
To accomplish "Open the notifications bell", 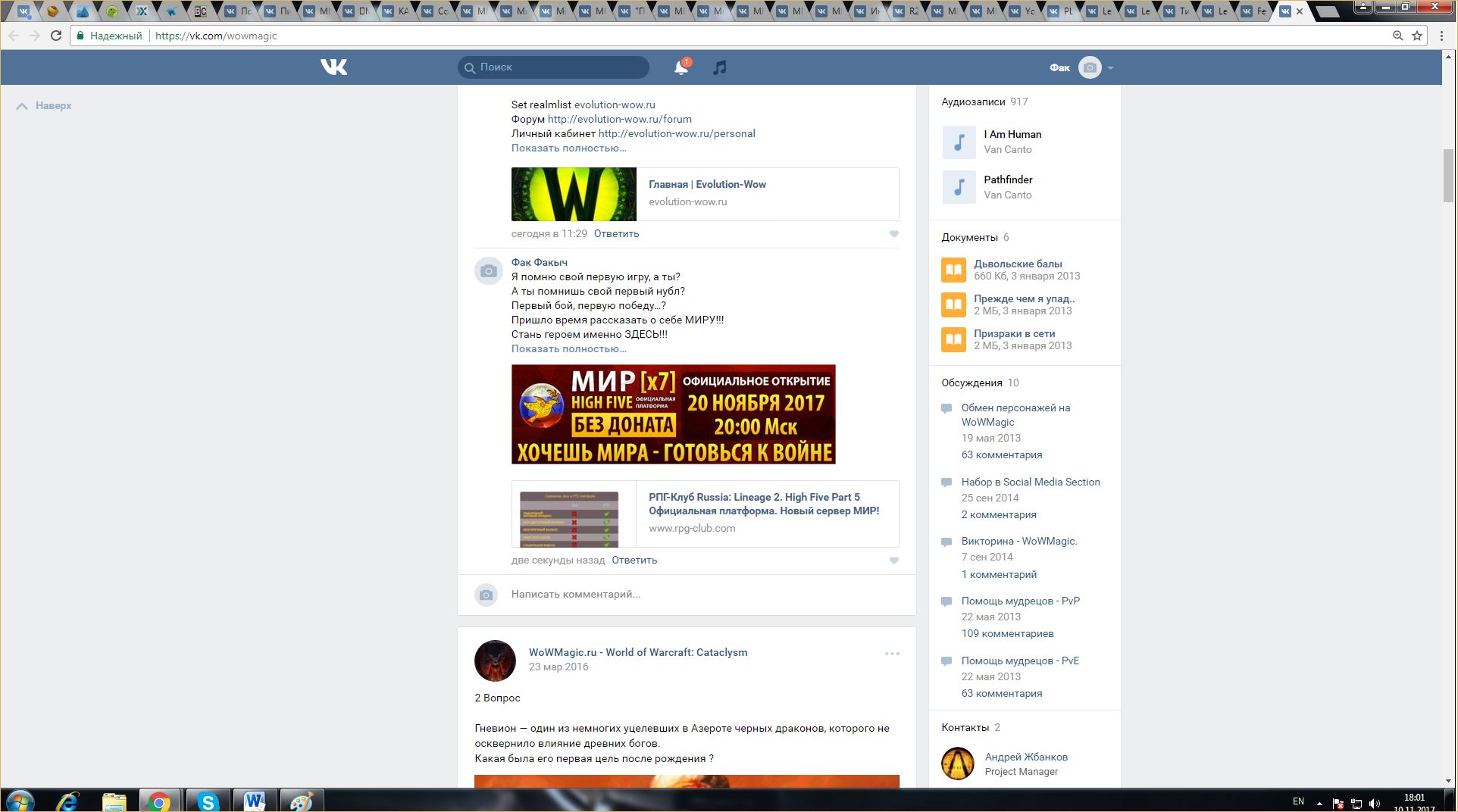I will tap(681, 67).
